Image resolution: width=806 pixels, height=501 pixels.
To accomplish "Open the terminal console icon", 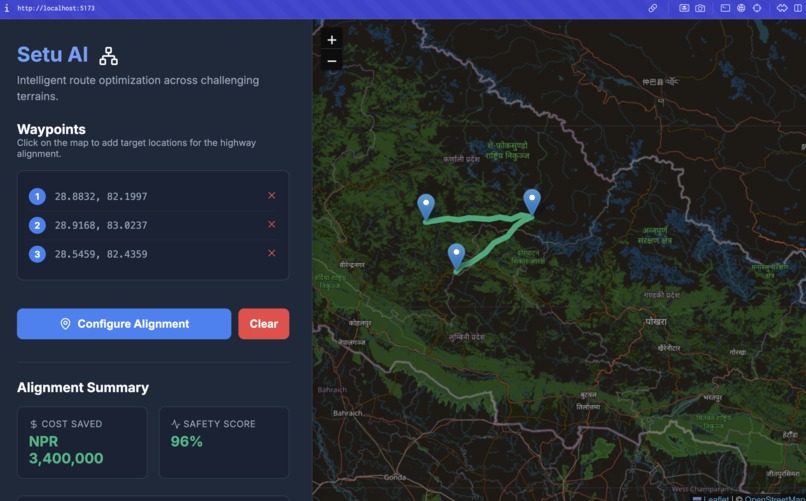I will pyautogui.click(x=725, y=8).
